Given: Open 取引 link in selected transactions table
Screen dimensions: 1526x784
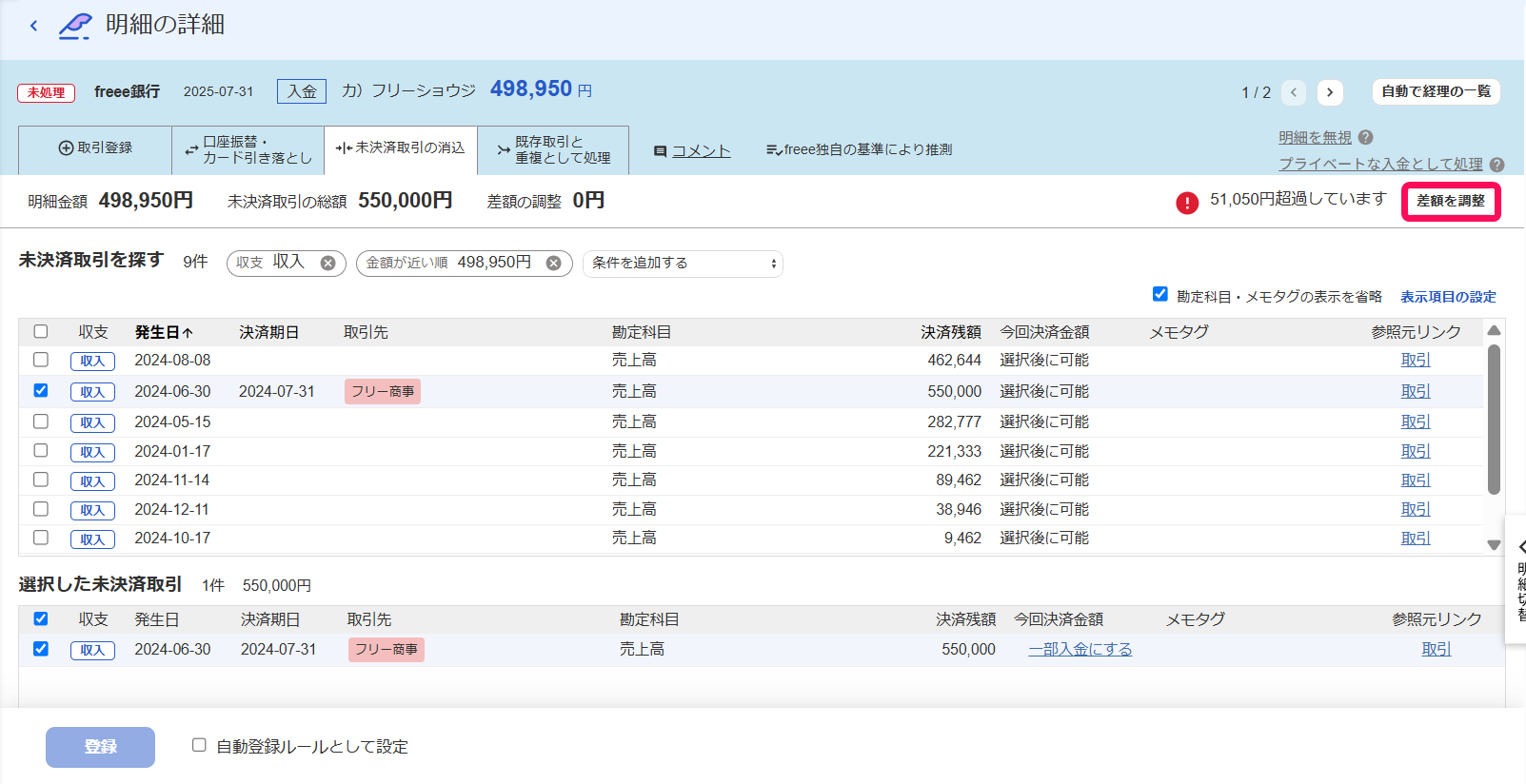Looking at the screenshot, I should click(x=1437, y=650).
